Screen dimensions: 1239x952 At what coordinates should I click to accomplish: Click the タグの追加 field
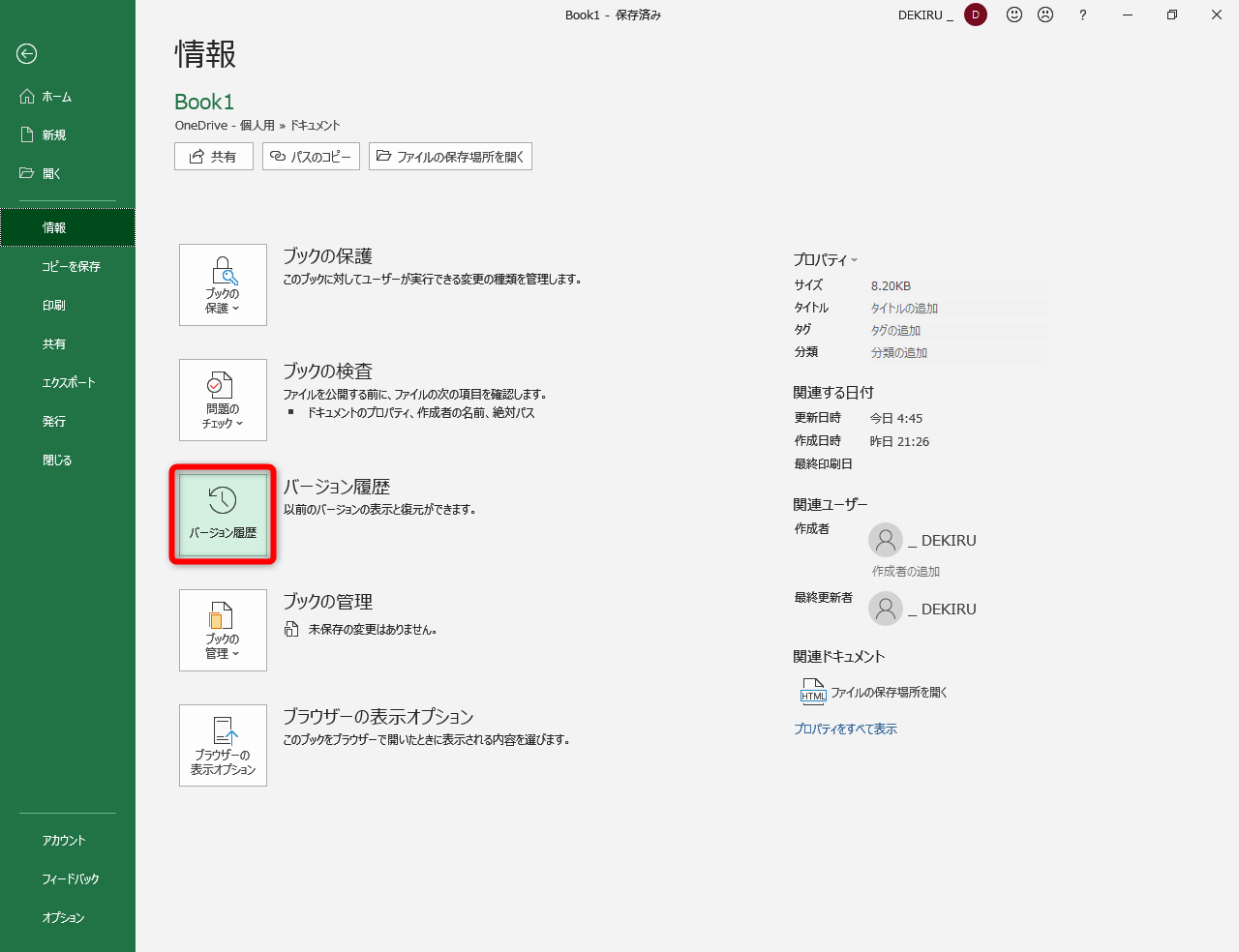(958, 331)
